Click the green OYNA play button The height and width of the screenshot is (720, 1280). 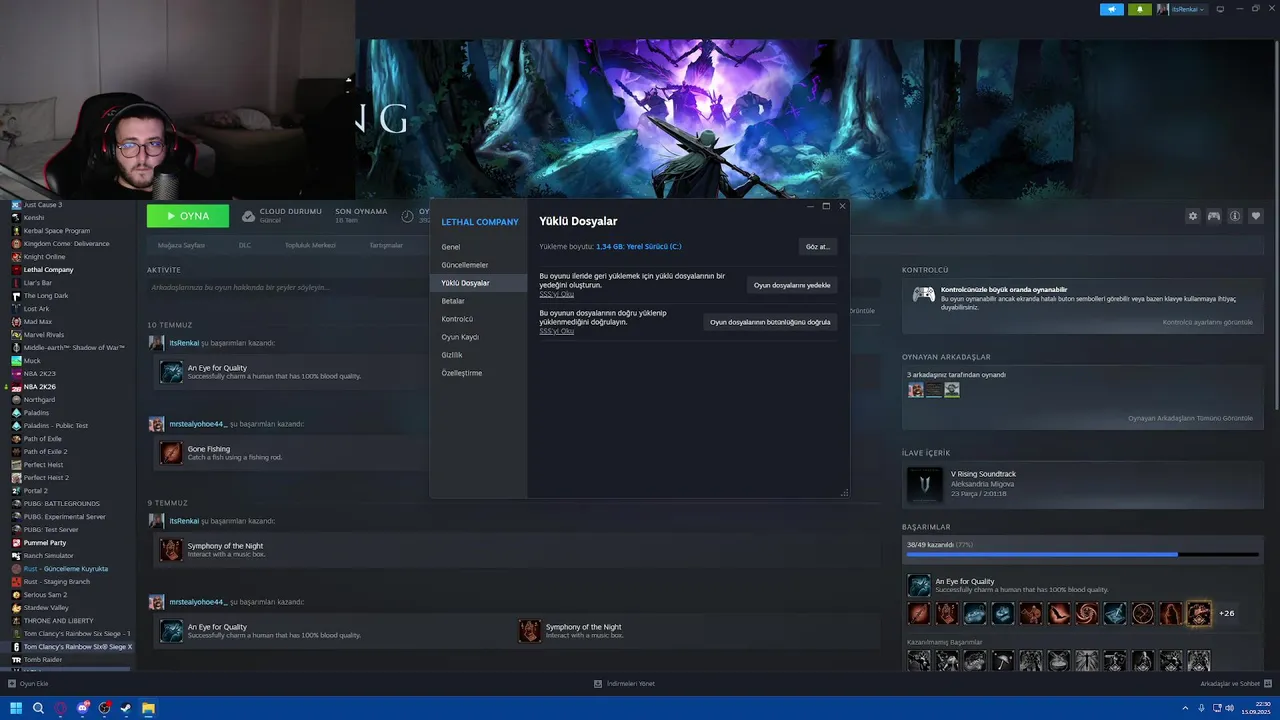pos(188,216)
